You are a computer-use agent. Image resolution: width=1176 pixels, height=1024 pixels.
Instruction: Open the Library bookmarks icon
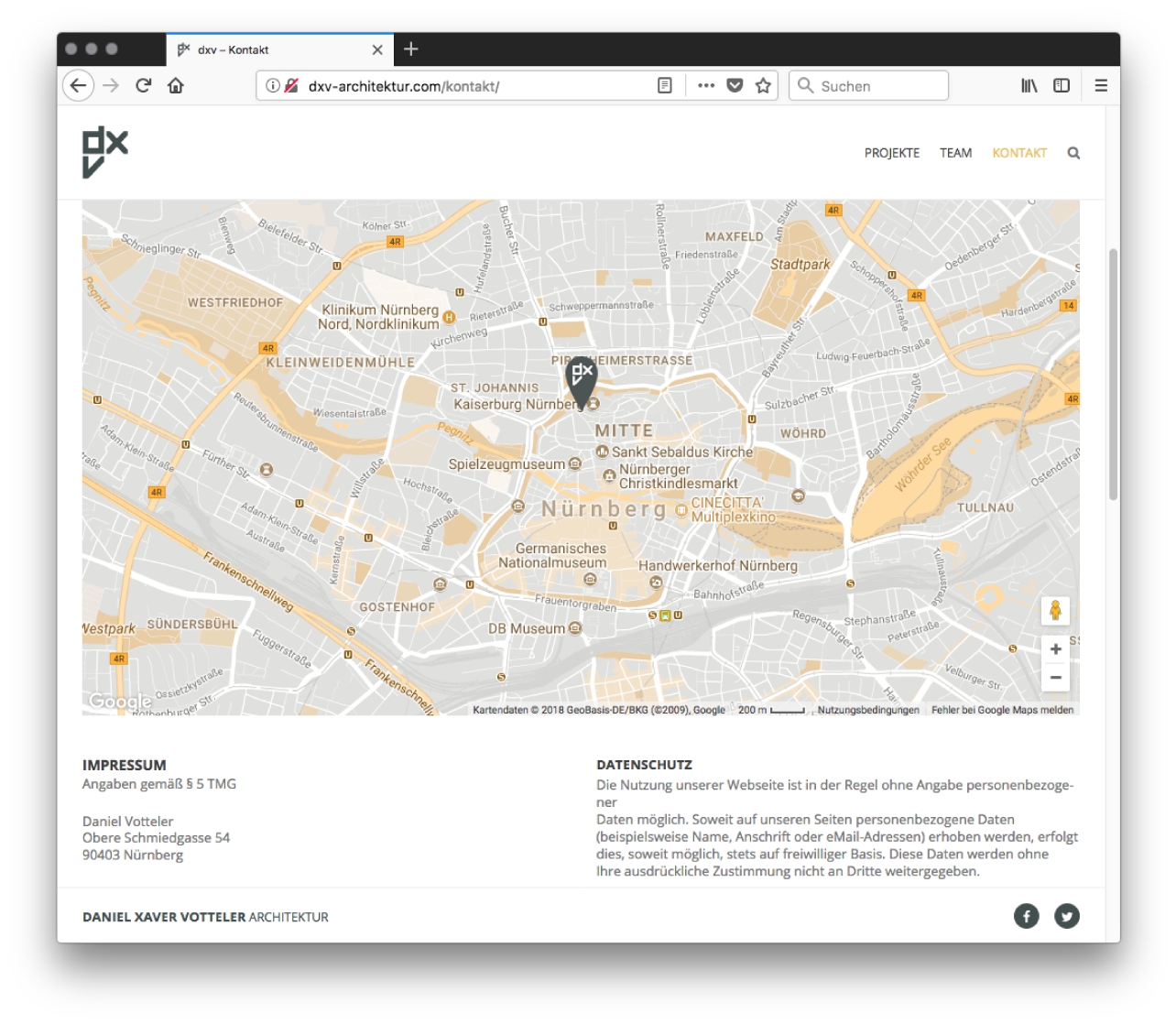1029,85
